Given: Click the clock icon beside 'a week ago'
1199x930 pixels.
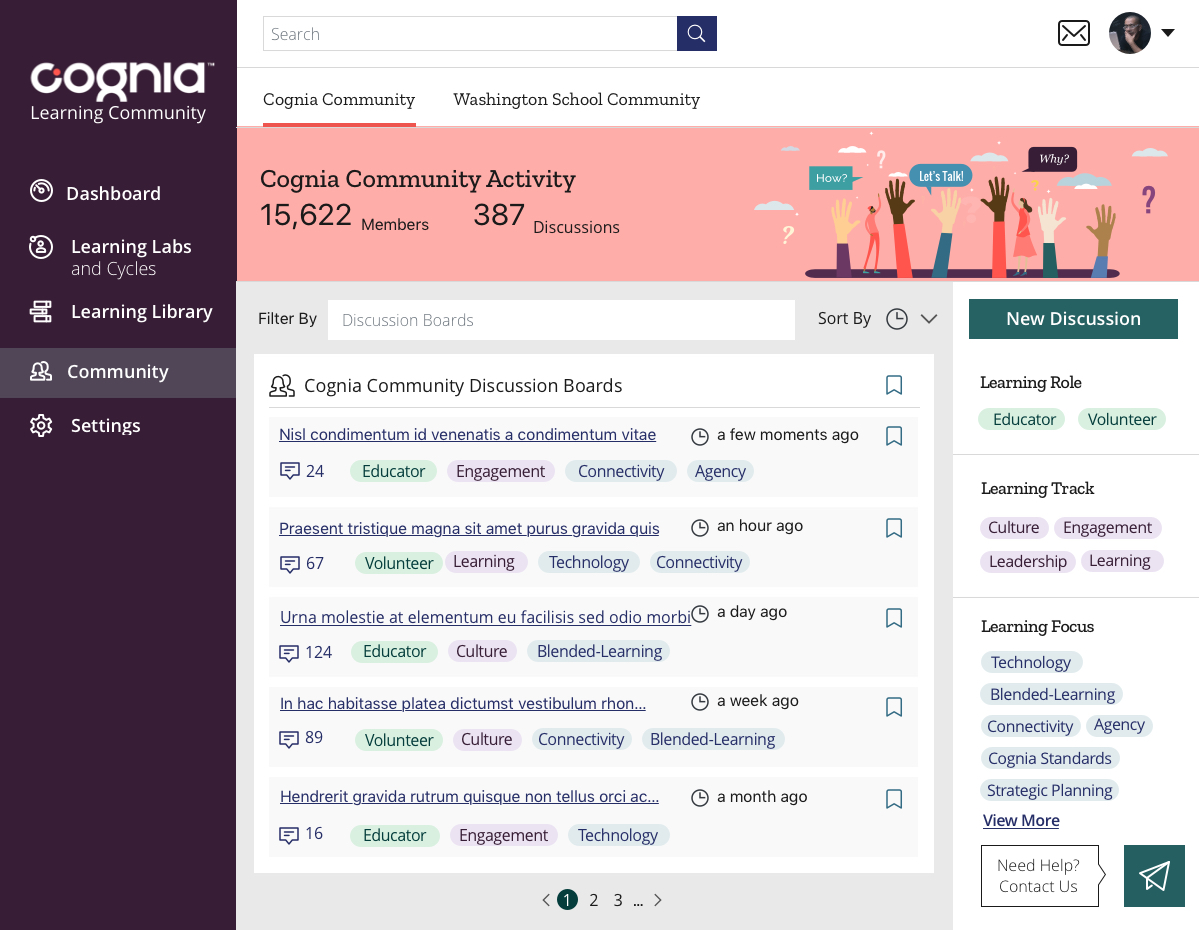Looking at the screenshot, I should tap(700, 702).
